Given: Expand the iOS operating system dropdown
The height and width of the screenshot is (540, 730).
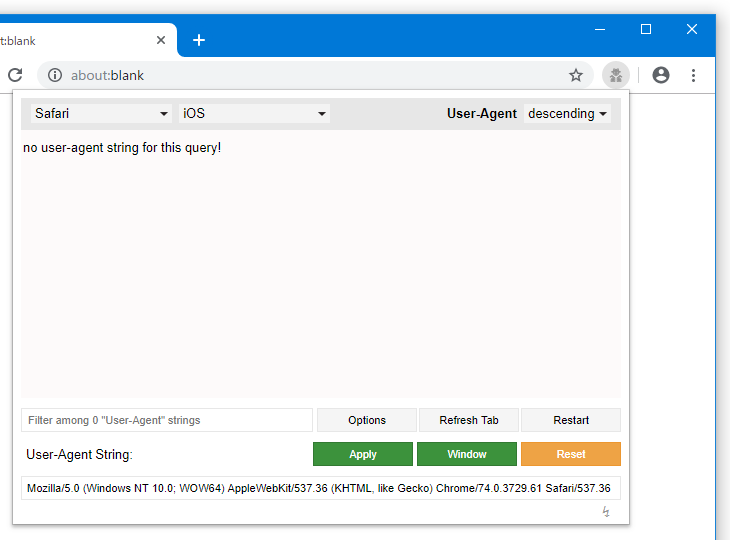Looking at the screenshot, I should 254,114.
